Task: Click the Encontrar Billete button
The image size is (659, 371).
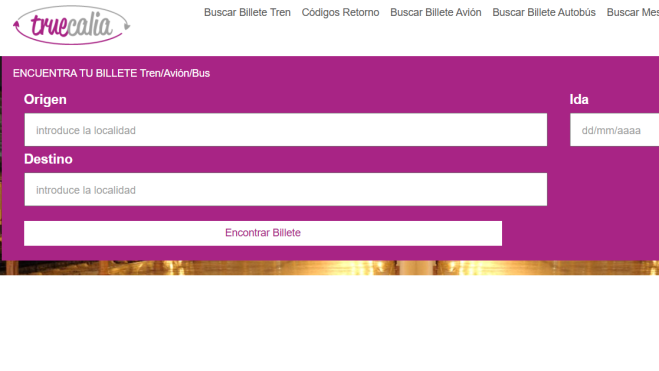Action: point(263,233)
